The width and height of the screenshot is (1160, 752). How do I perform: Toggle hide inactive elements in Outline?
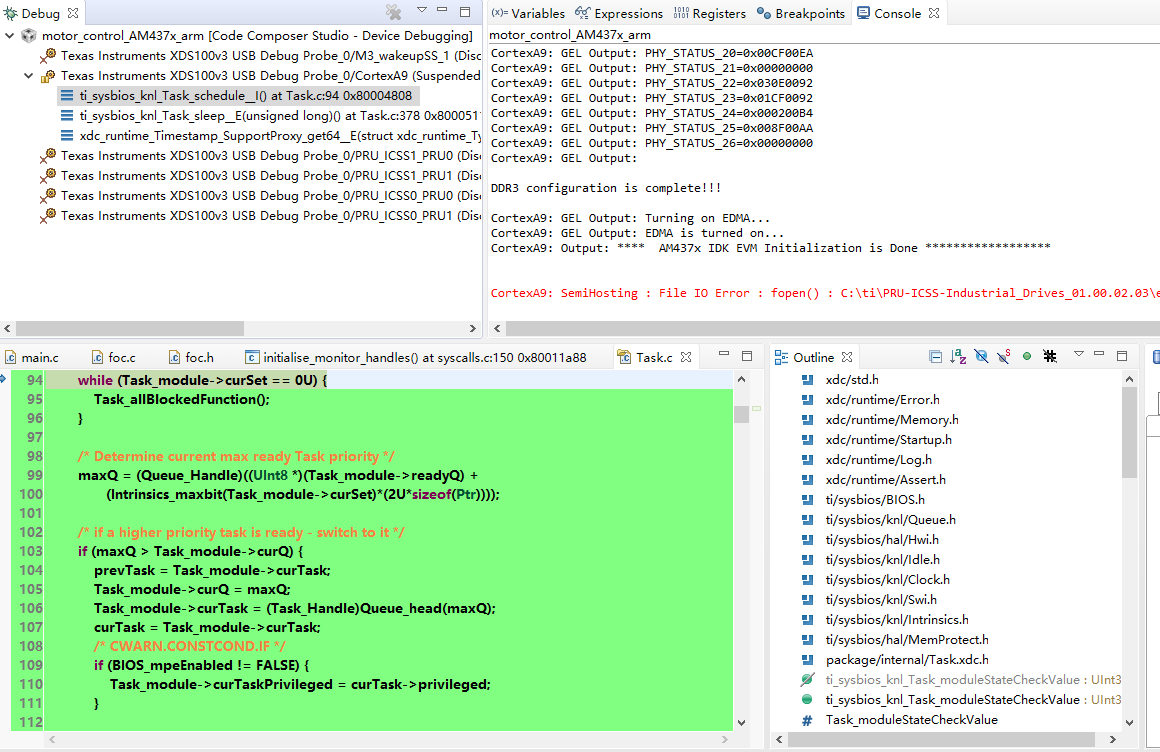1050,357
